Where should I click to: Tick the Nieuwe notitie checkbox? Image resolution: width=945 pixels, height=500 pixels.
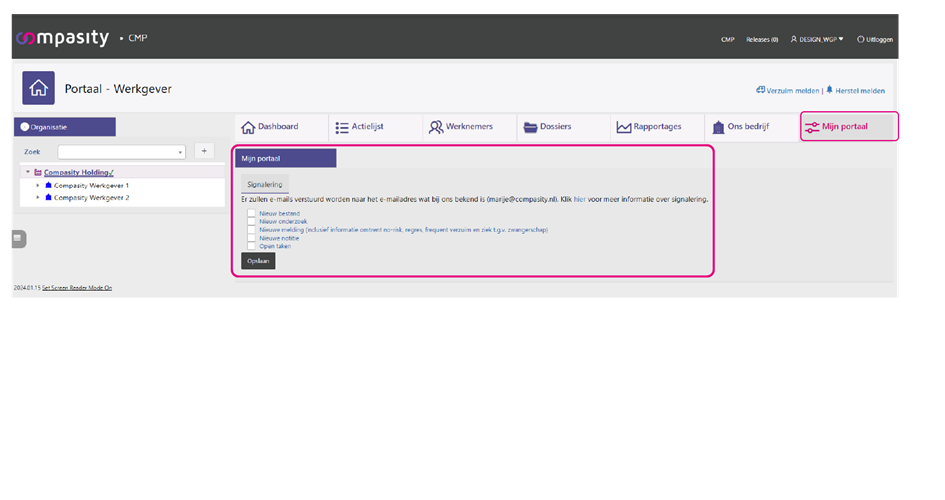point(251,238)
